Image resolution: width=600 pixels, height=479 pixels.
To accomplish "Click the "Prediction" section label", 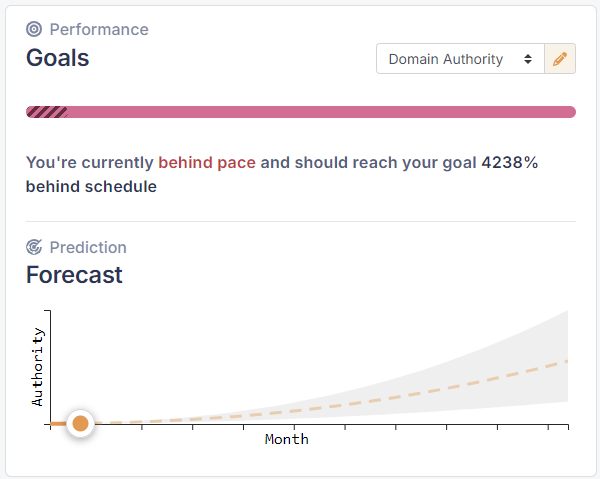I will (x=88, y=247).
